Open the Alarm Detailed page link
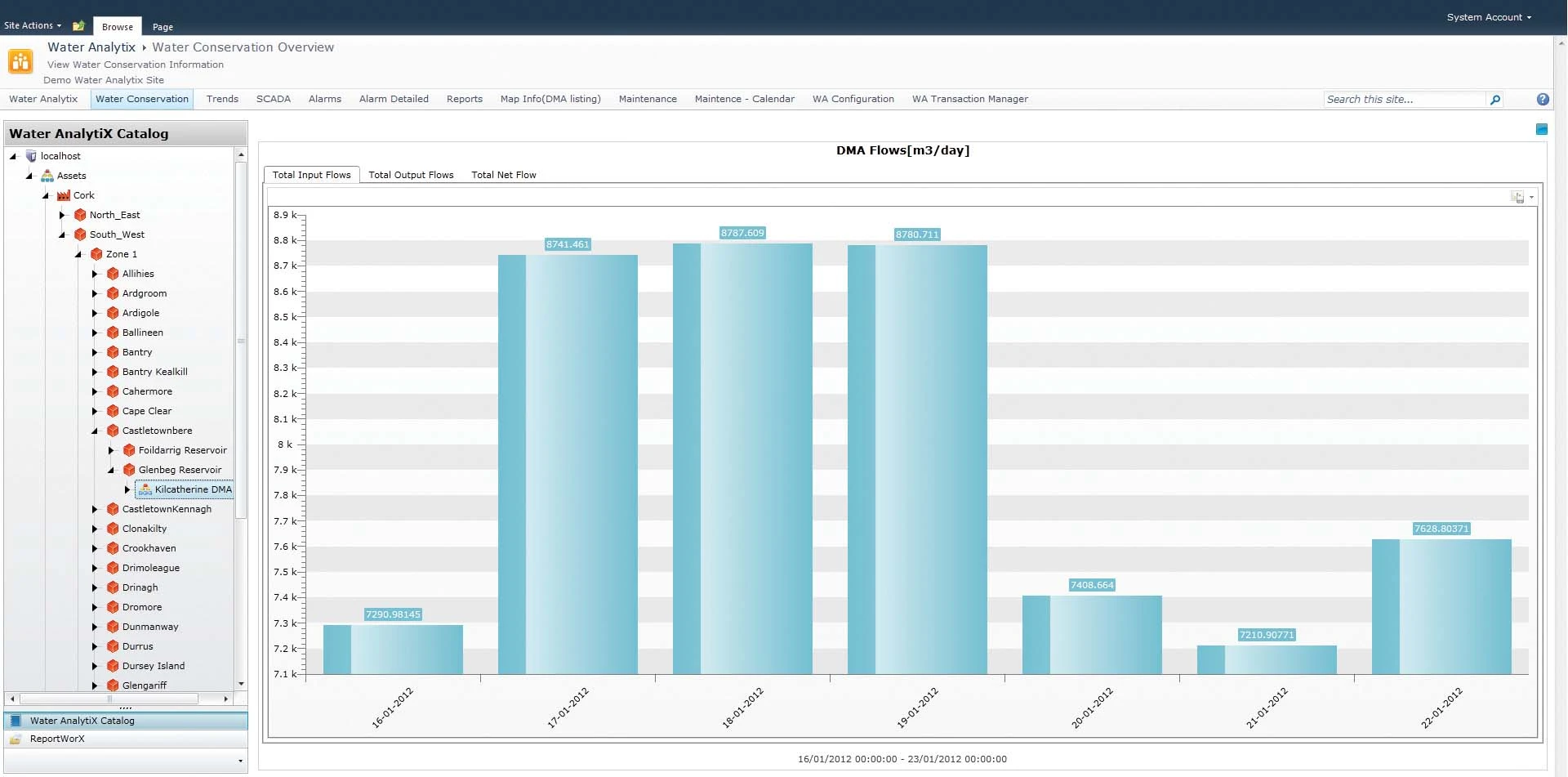1568x777 pixels. (394, 99)
